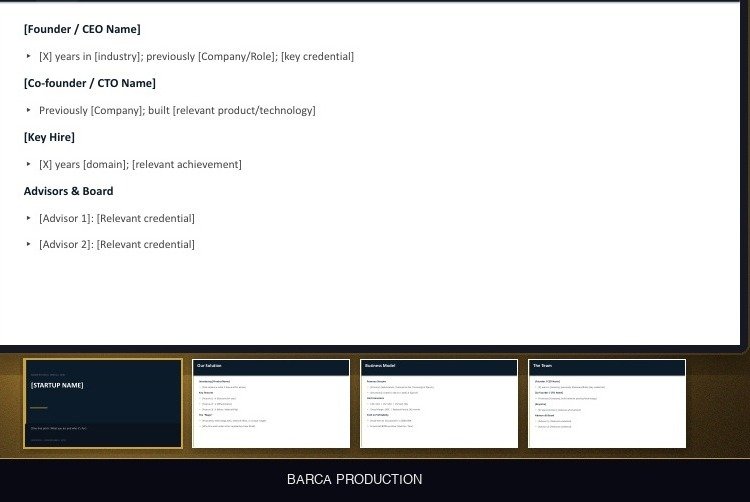Click the [Key Hire] heading
The image size is (750, 502).
pos(49,137)
